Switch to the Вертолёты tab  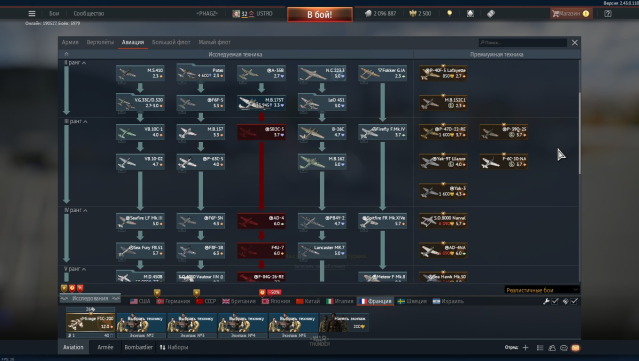(x=100, y=42)
